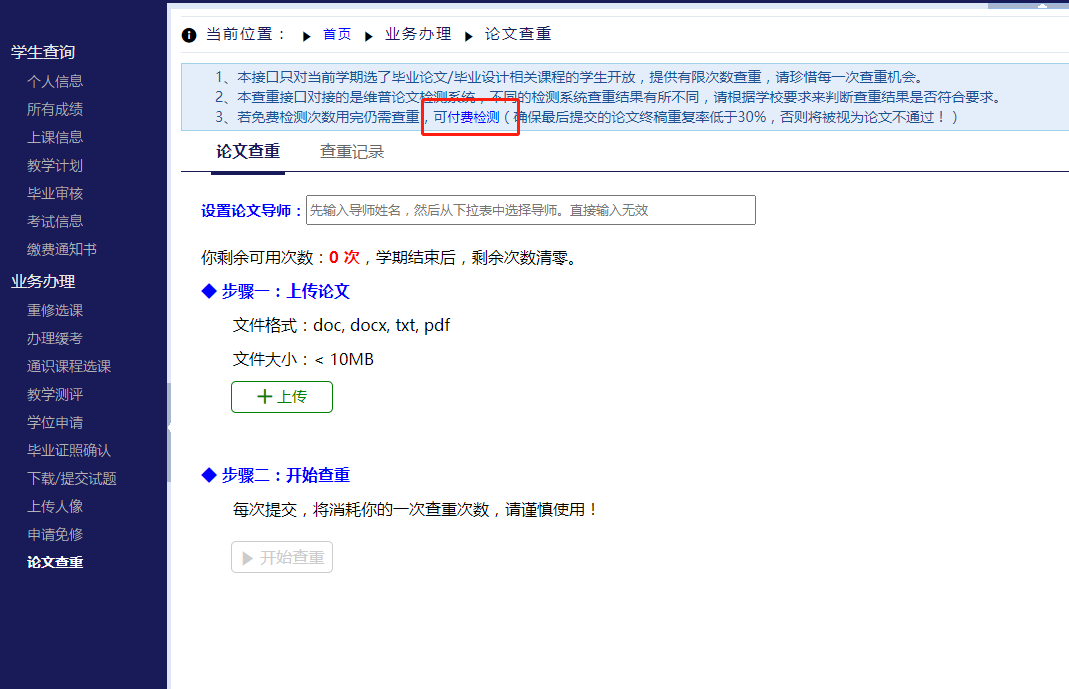Open 毕业审核 sidebar entry

click(55, 193)
